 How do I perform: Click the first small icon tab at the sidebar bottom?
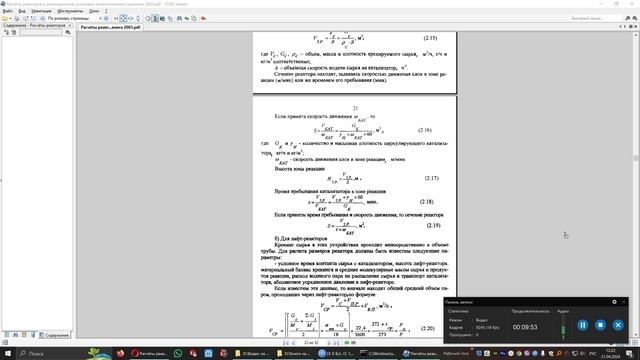(7, 335)
